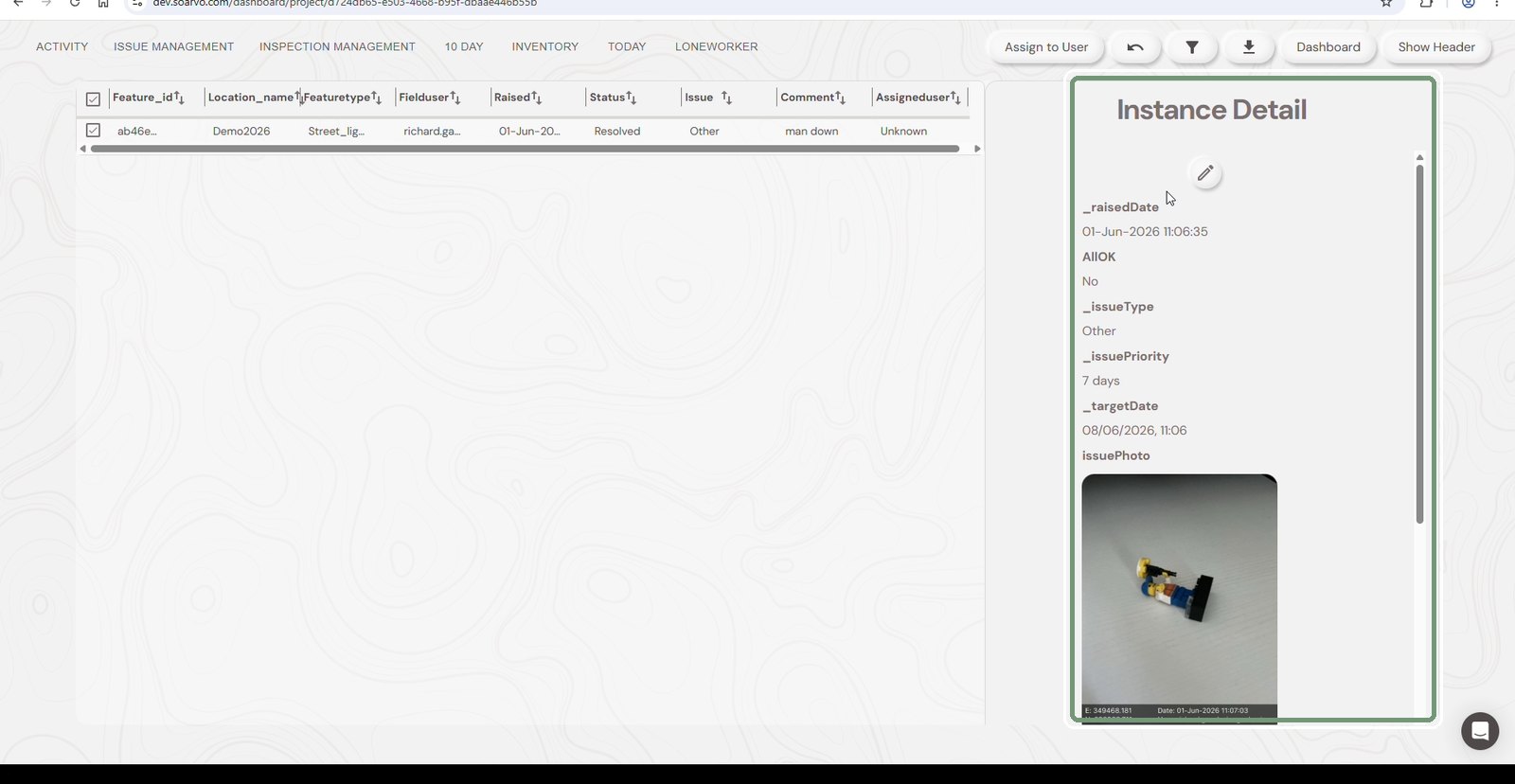Sort by Featuretype using its arrows

(x=376, y=98)
